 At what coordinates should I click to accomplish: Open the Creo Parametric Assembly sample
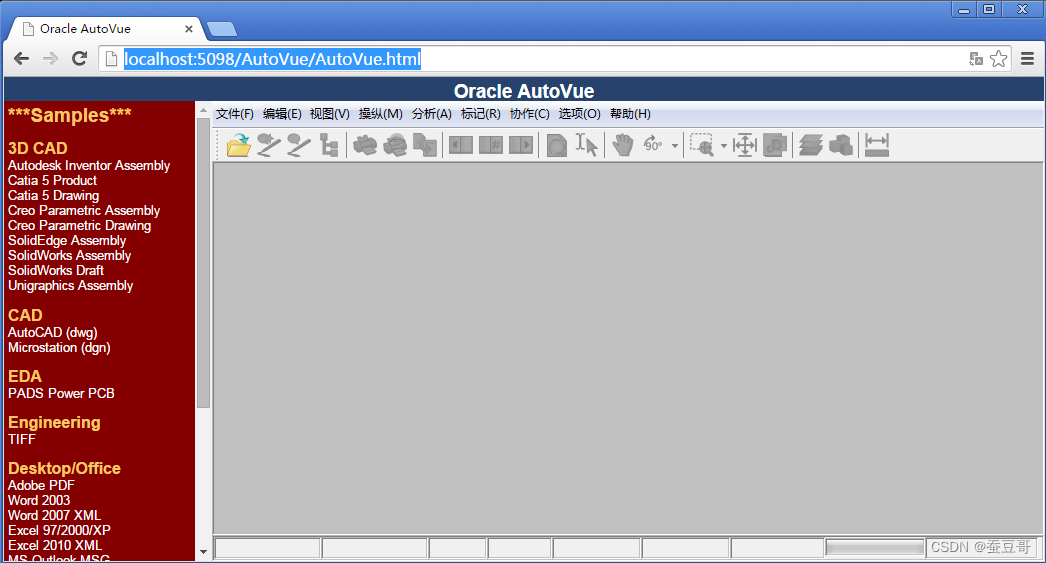[x=84, y=211]
